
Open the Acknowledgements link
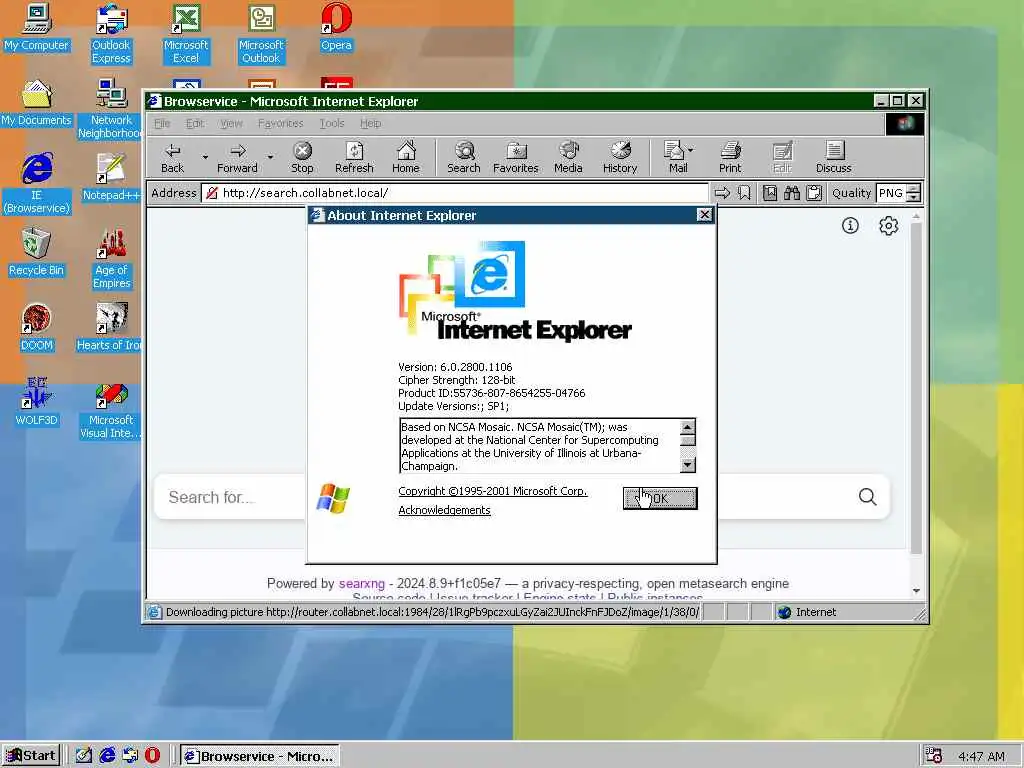[444, 510]
